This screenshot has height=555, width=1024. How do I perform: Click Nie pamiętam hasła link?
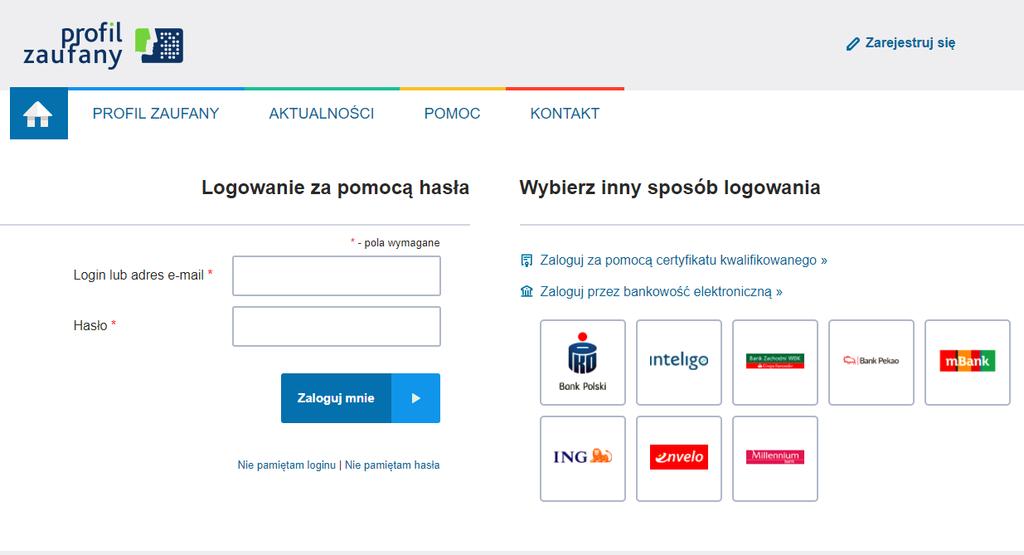392,465
